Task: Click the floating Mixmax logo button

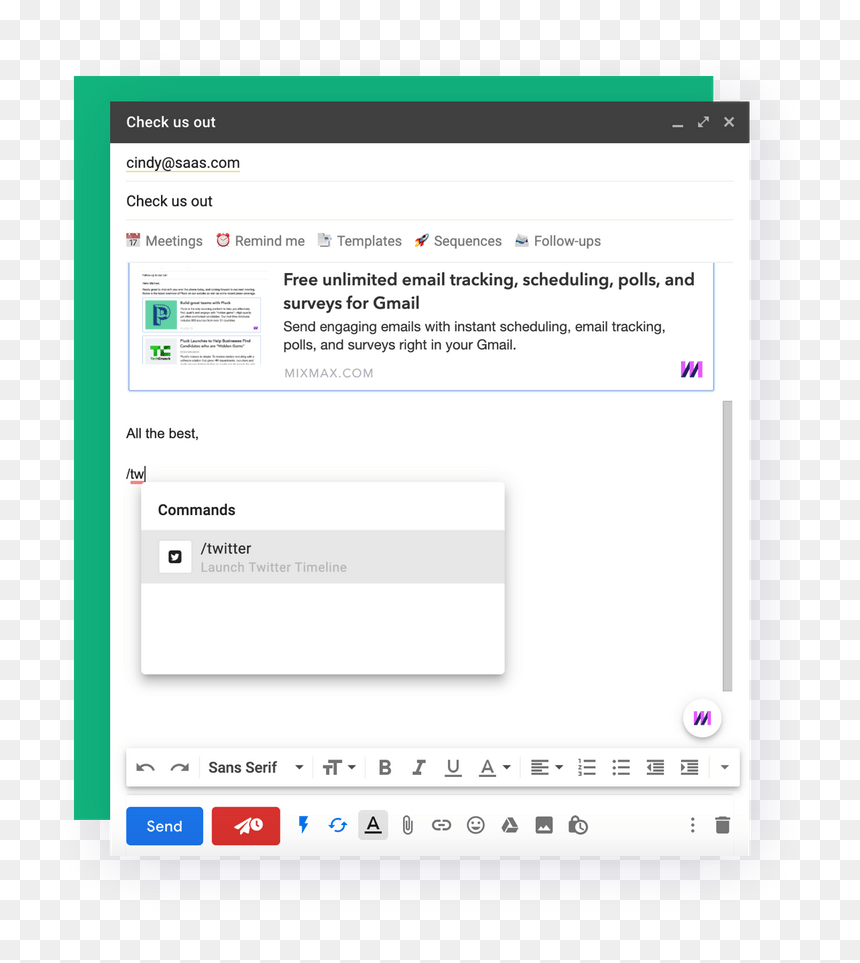Action: click(702, 718)
